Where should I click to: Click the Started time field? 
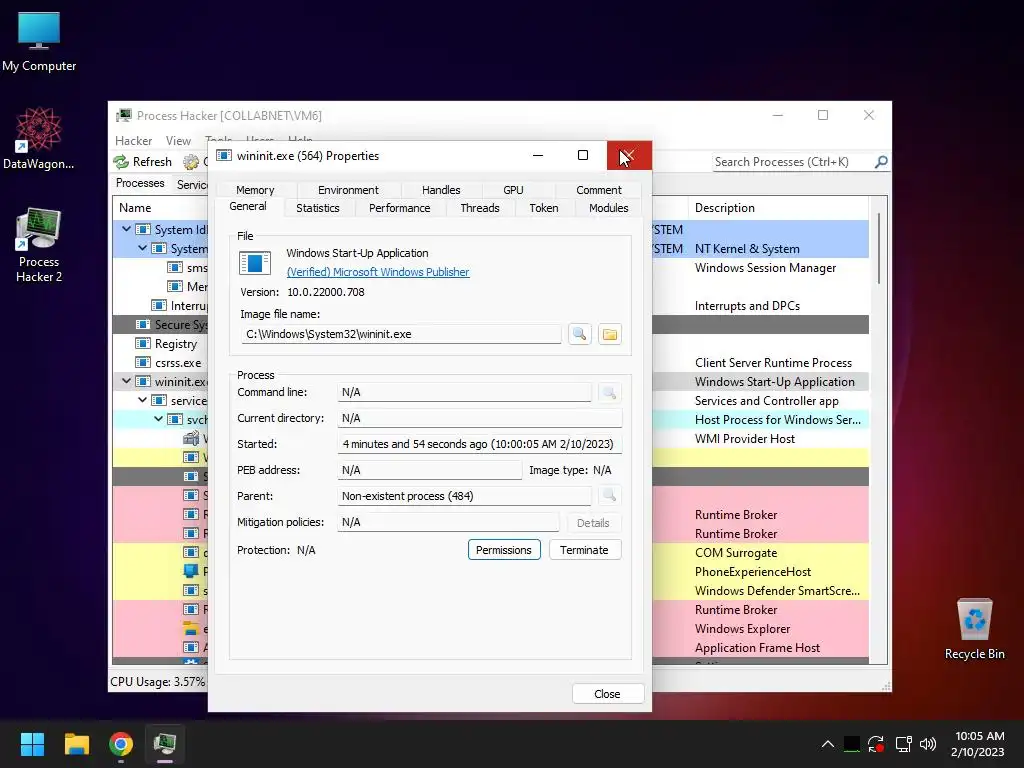tap(480, 444)
